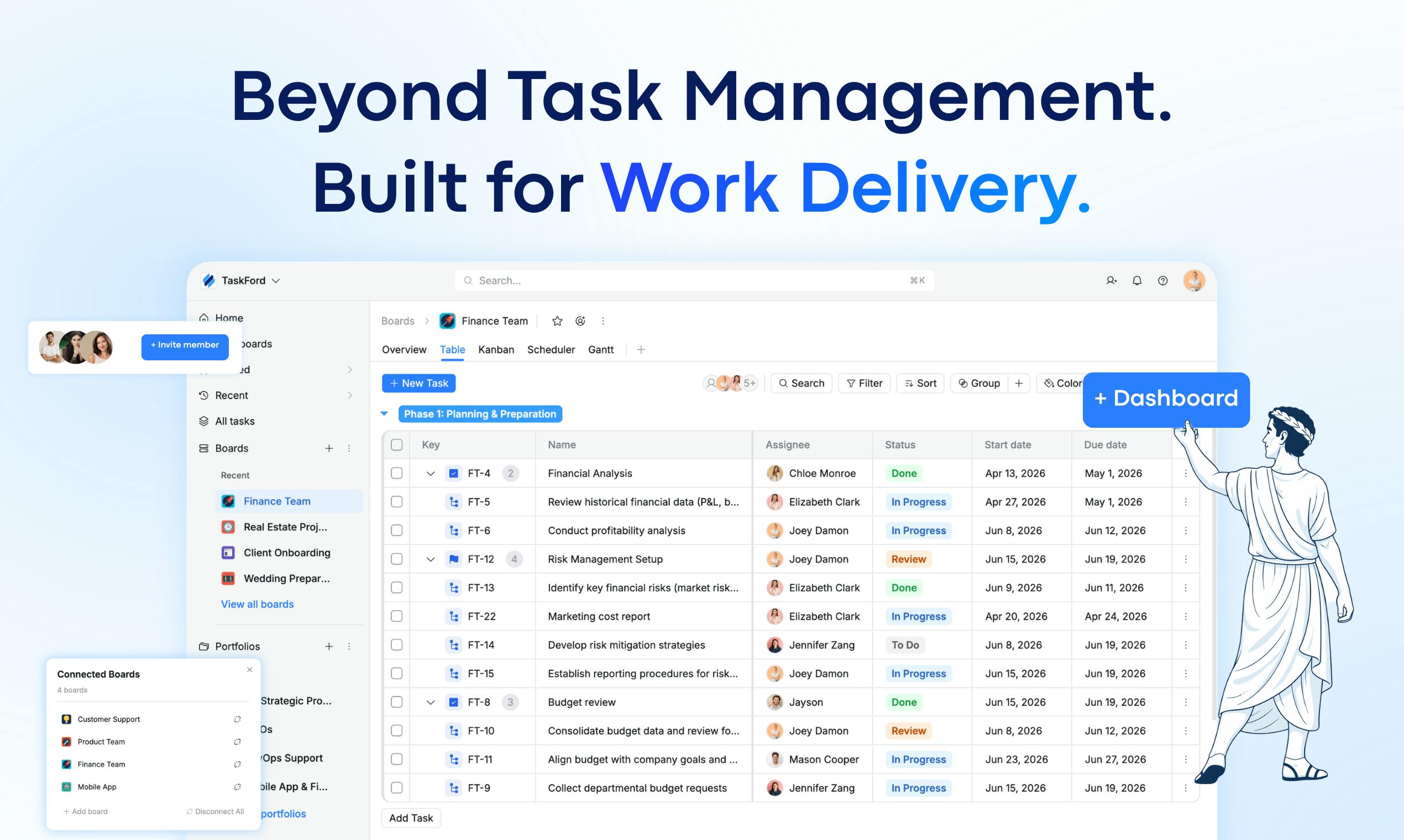Screen dimensions: 1404x840
Task: Click Add board in Connected Boards
Action: (x=86, y=812)
